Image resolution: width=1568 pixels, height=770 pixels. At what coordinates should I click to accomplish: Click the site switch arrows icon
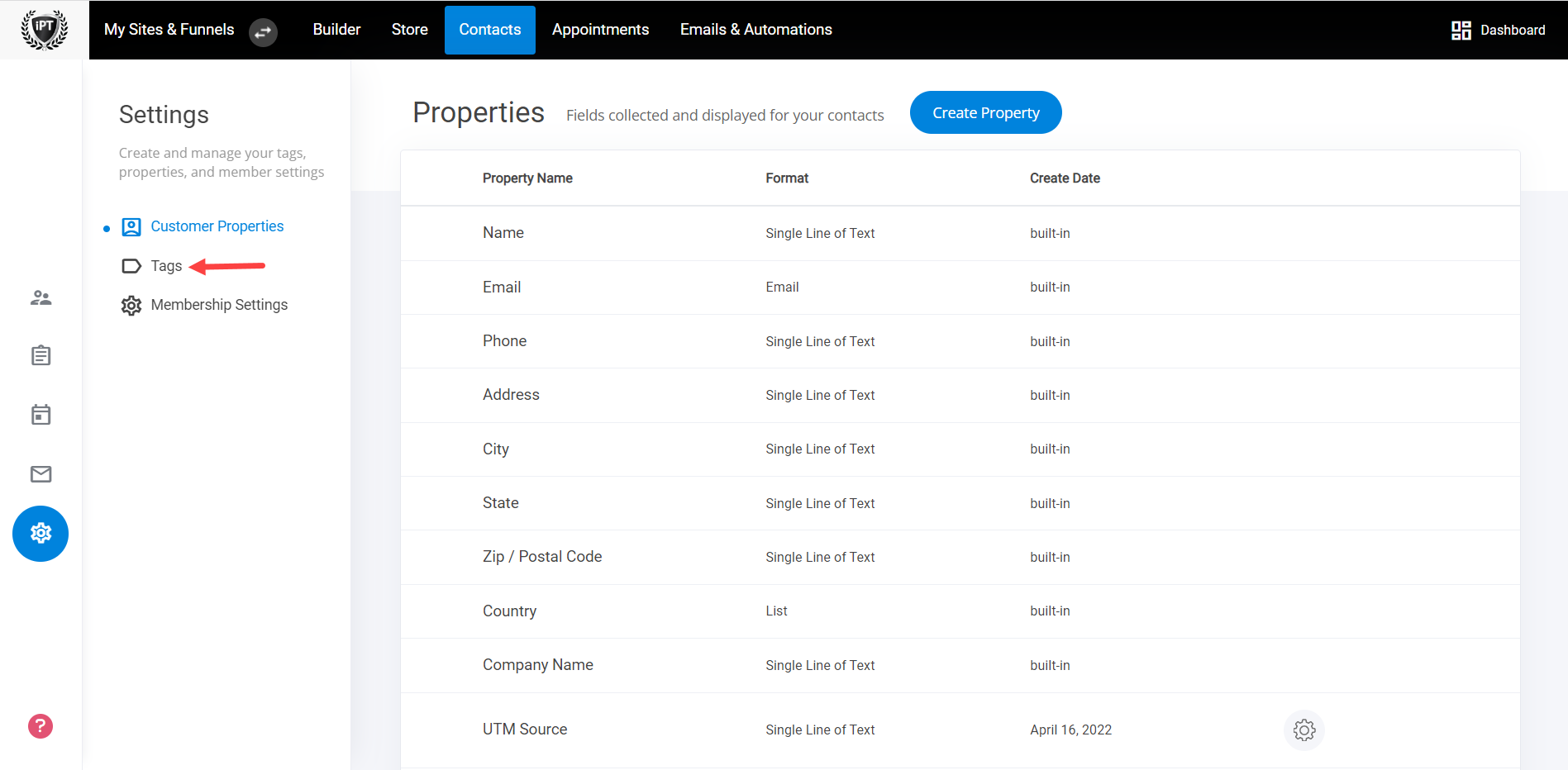point(263,32)
